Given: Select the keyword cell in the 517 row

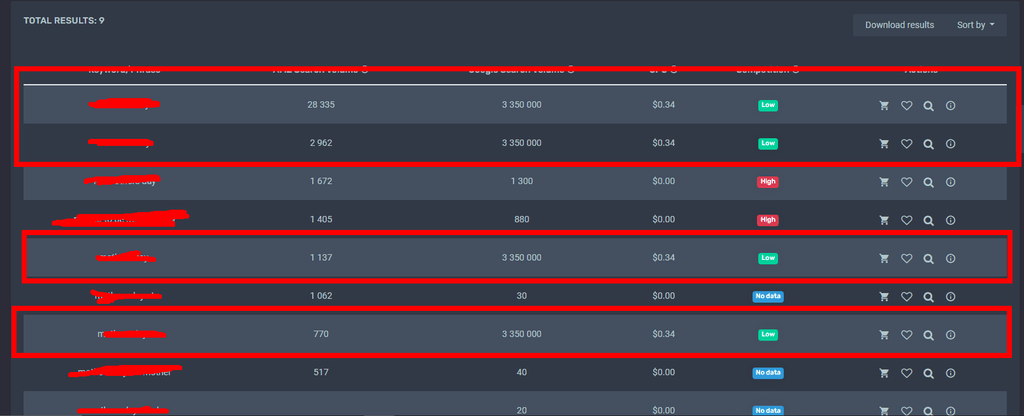Looking at the screenshot, I should point(124,373).
